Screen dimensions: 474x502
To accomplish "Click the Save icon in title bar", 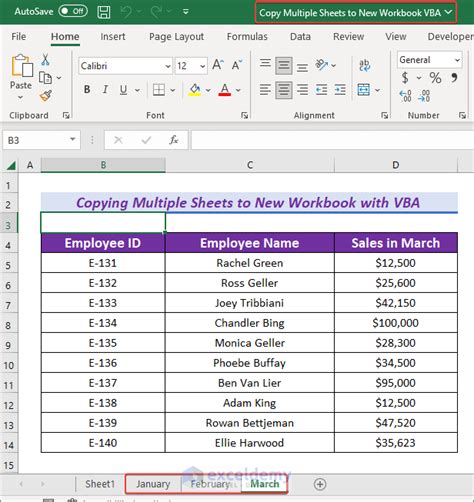I will coord(104,12).
